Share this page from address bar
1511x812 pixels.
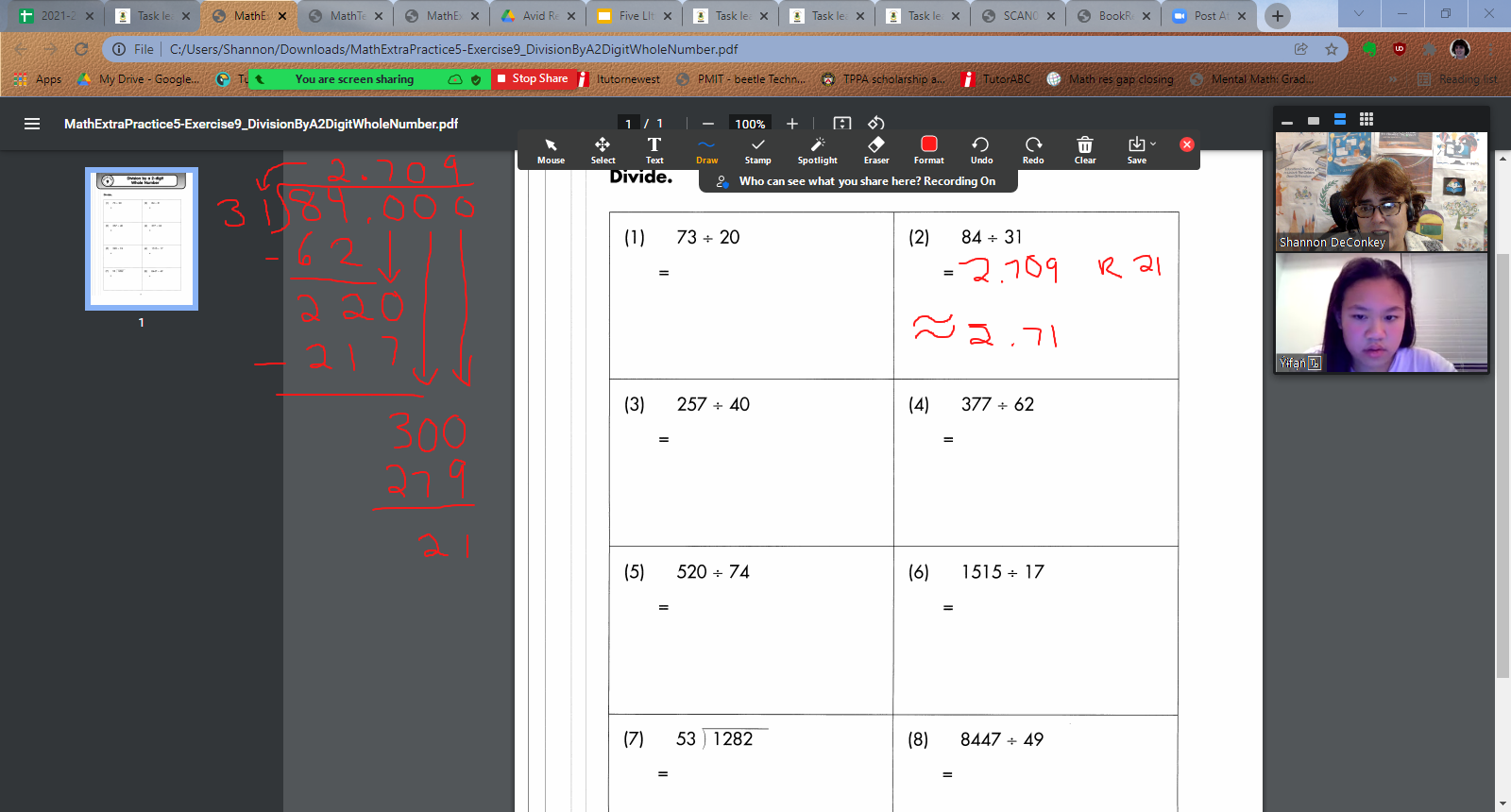point(1301,49)
